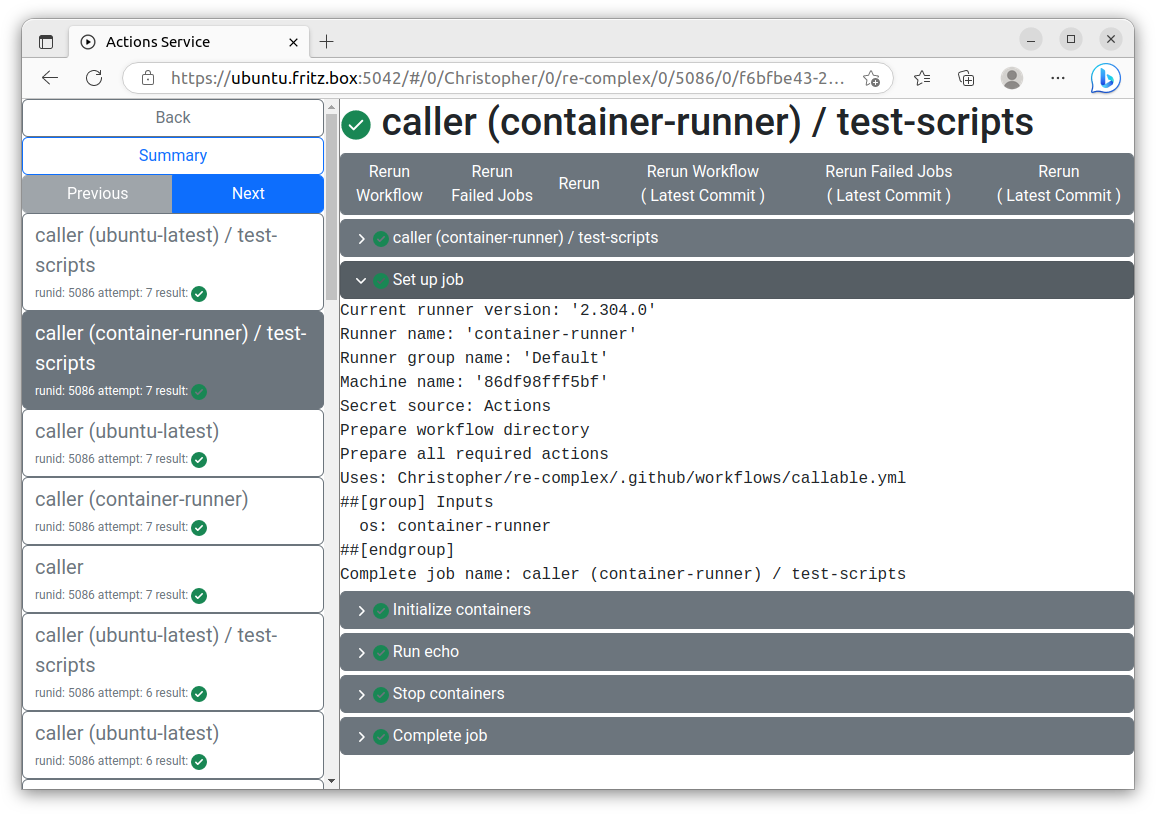
Task: Click the green success icon beside the page title
Action: point(356,125)
